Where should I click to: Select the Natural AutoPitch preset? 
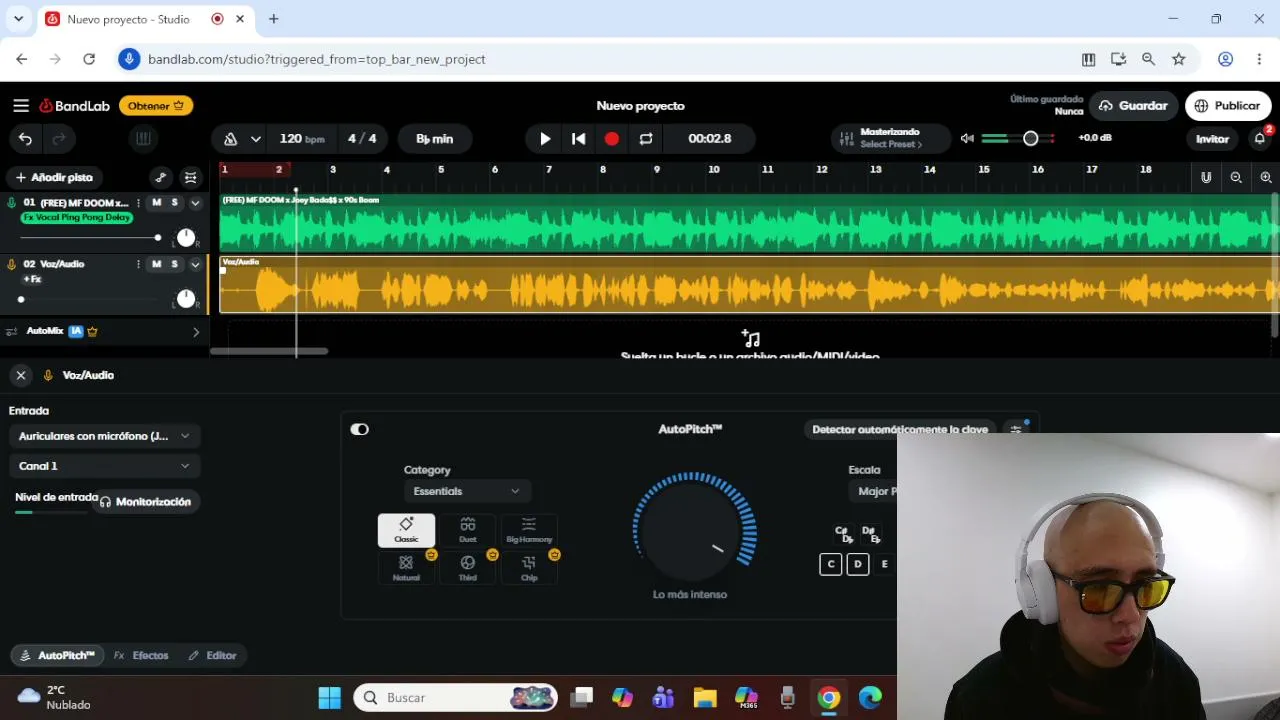pyautogui.click(x=406, y=568)
